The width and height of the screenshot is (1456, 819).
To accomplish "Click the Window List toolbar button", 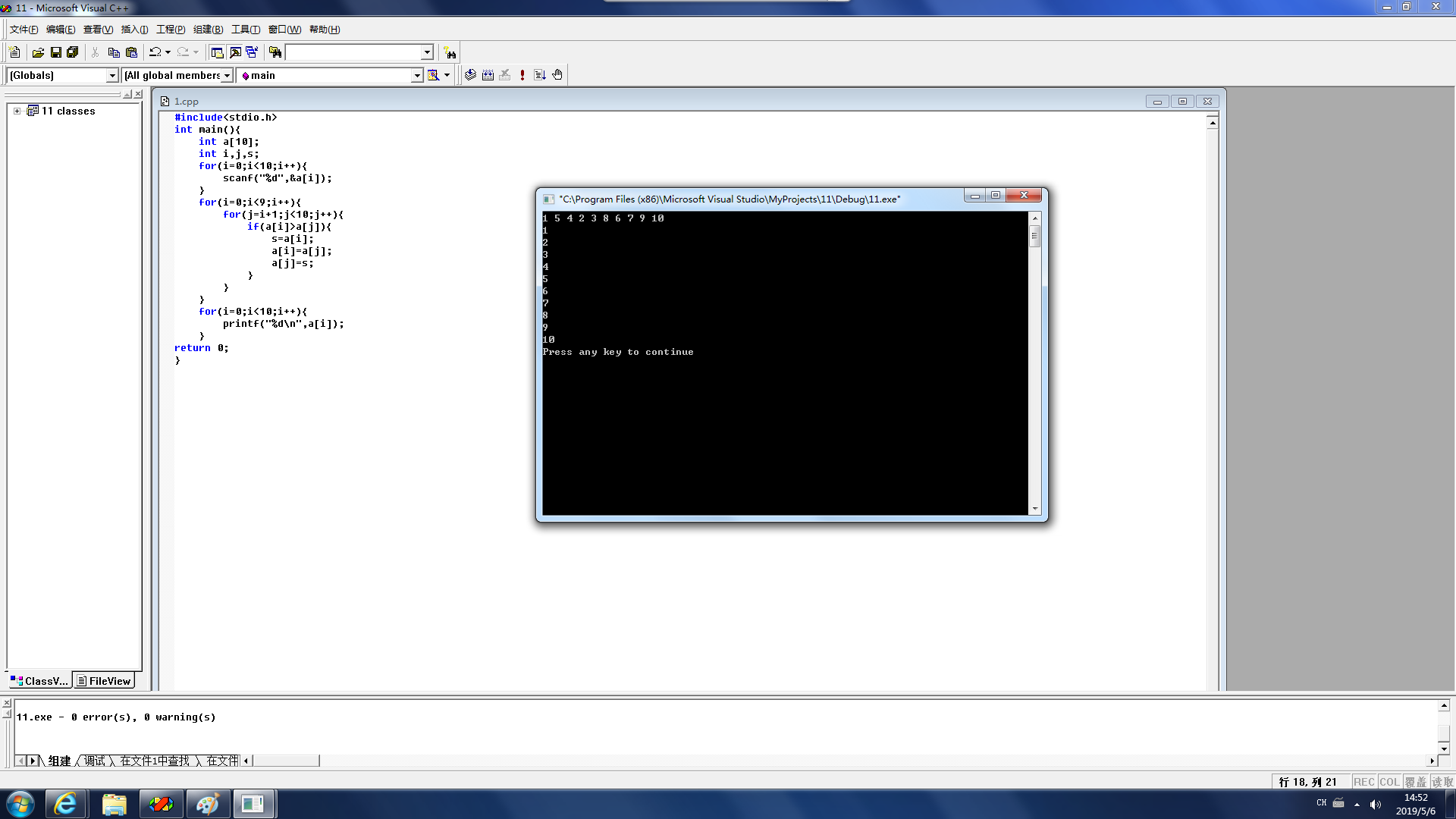I will (x=252, y=52).
